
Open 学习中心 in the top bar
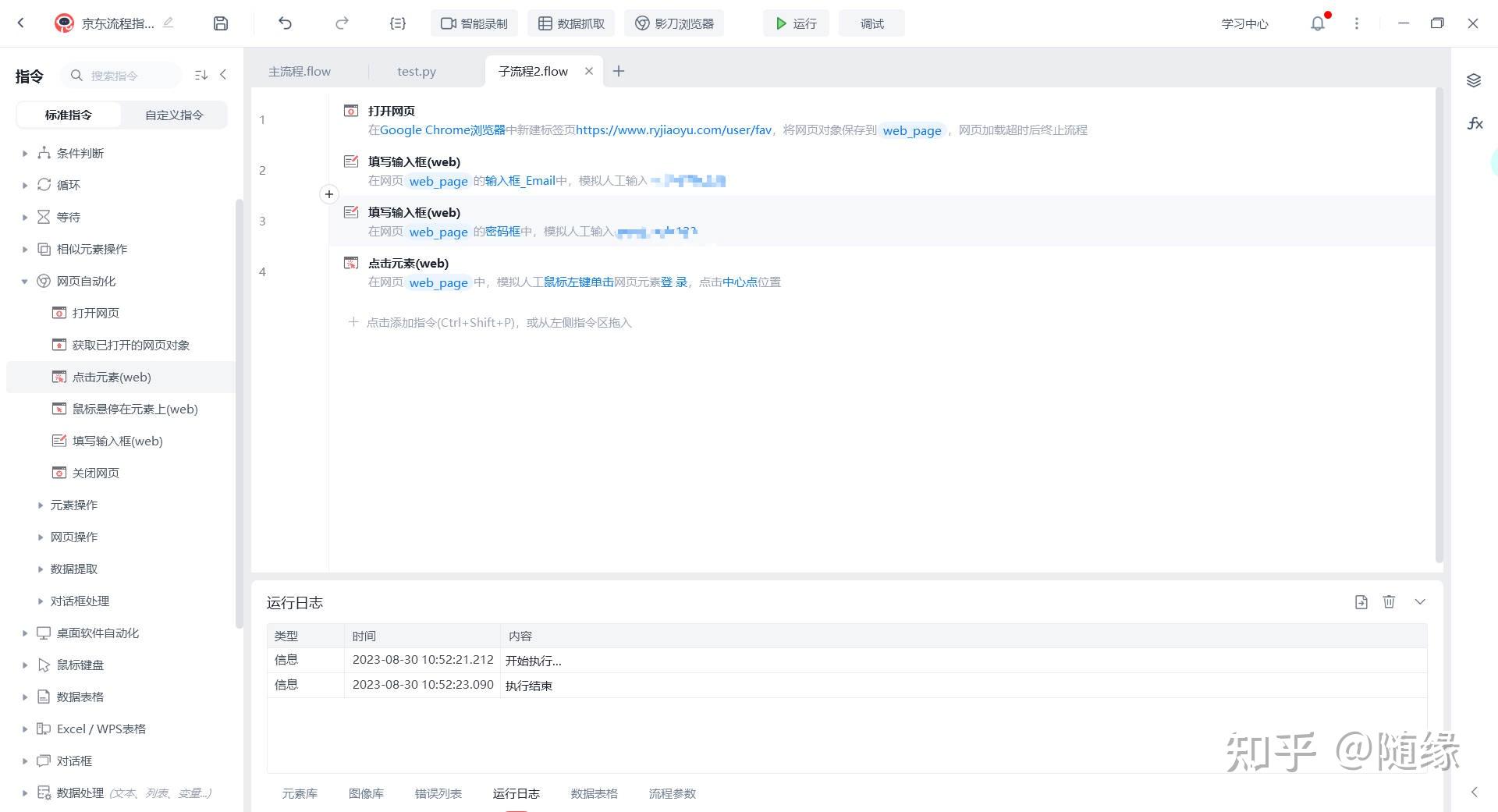pos(1244,23)
